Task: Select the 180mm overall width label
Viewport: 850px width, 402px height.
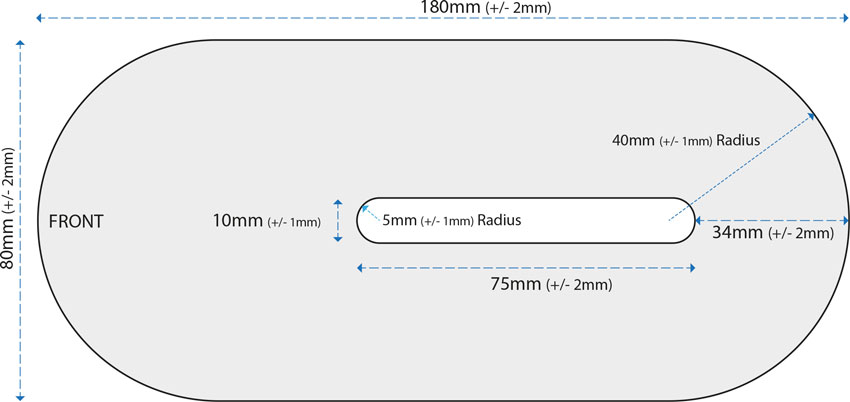Action: pos(486,8)
